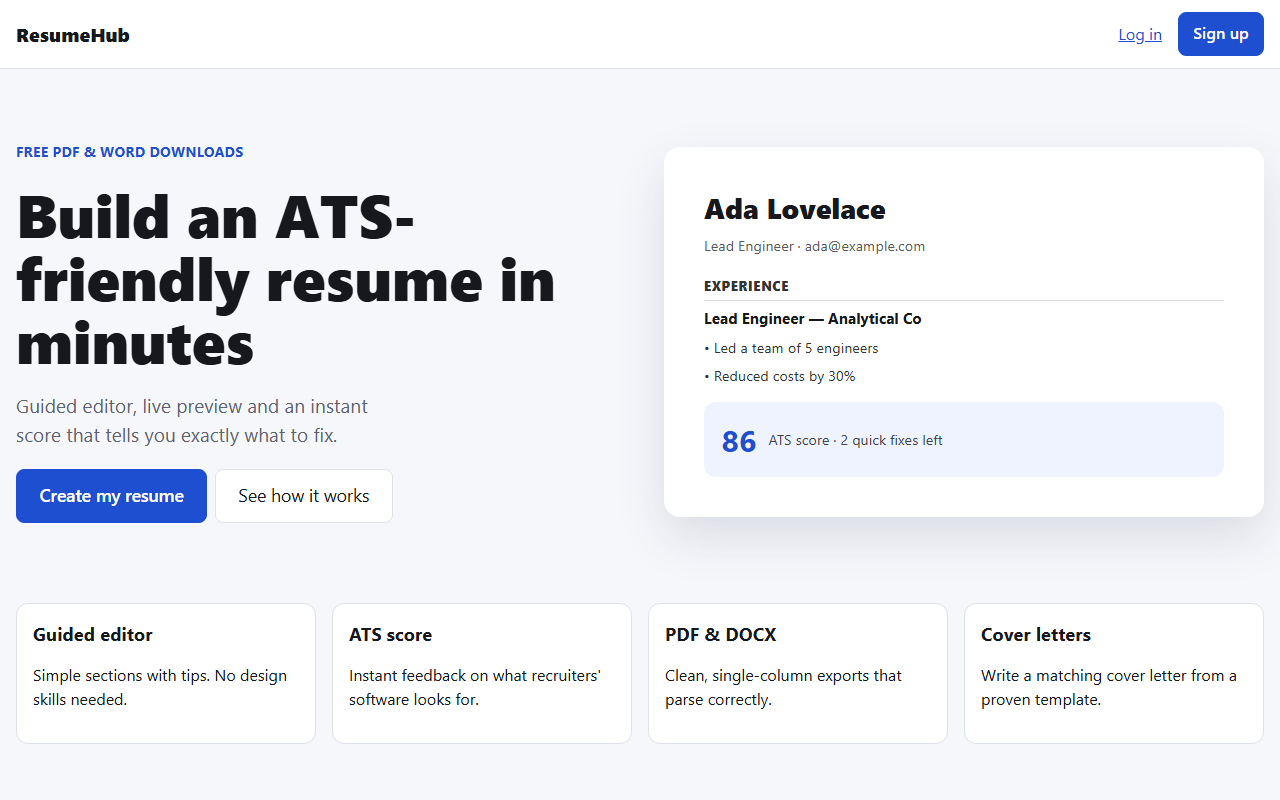Click the Instant feedback description text
Screen dimensions: 1280x800
tap(475, 688)
